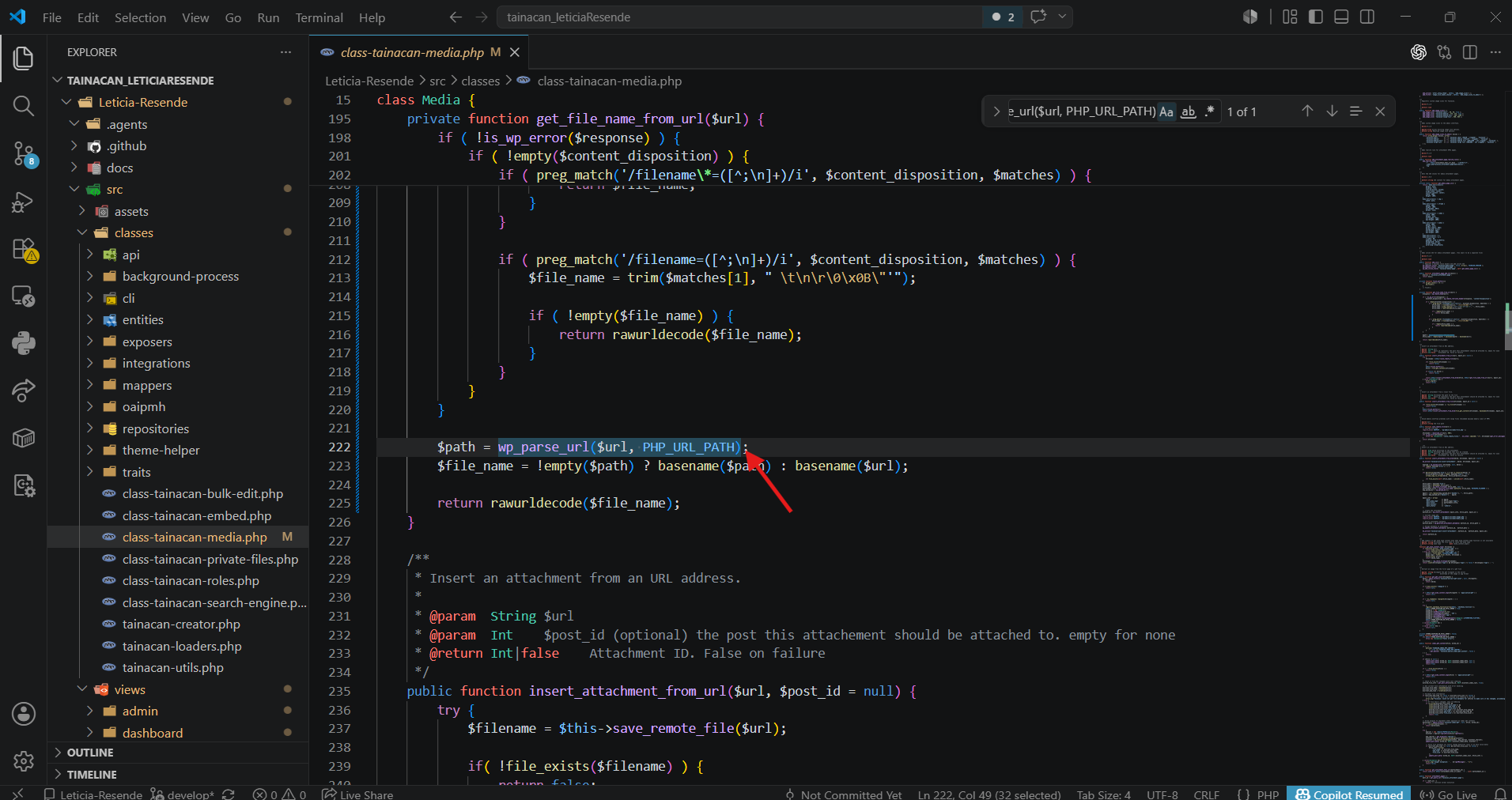Open the Remote Explorer view
The width and height of the screenshot is (1512, 800).
24,296
